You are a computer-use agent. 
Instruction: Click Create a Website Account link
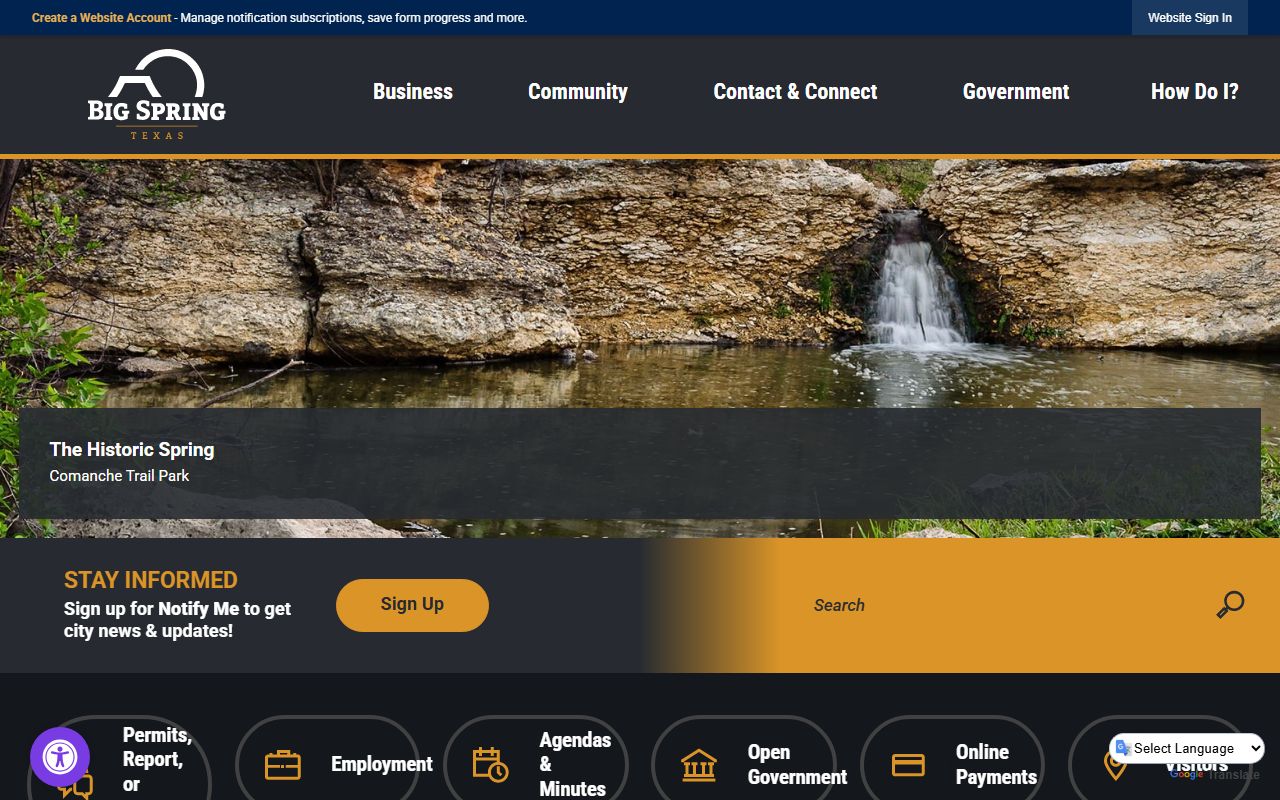coord(102,18)
